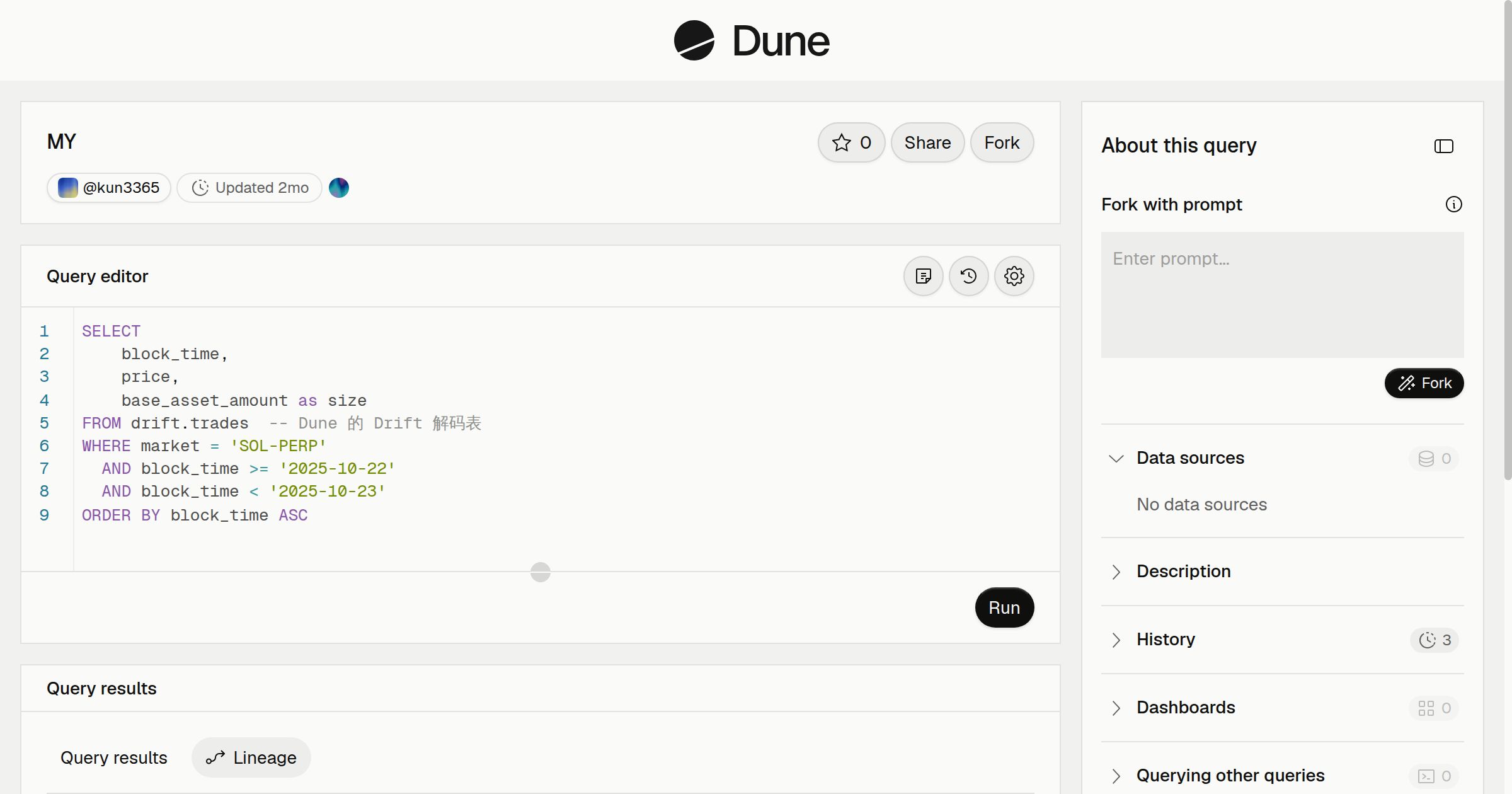Click the query title MY
Screen dimensions: 1512x794
(62, 141)
